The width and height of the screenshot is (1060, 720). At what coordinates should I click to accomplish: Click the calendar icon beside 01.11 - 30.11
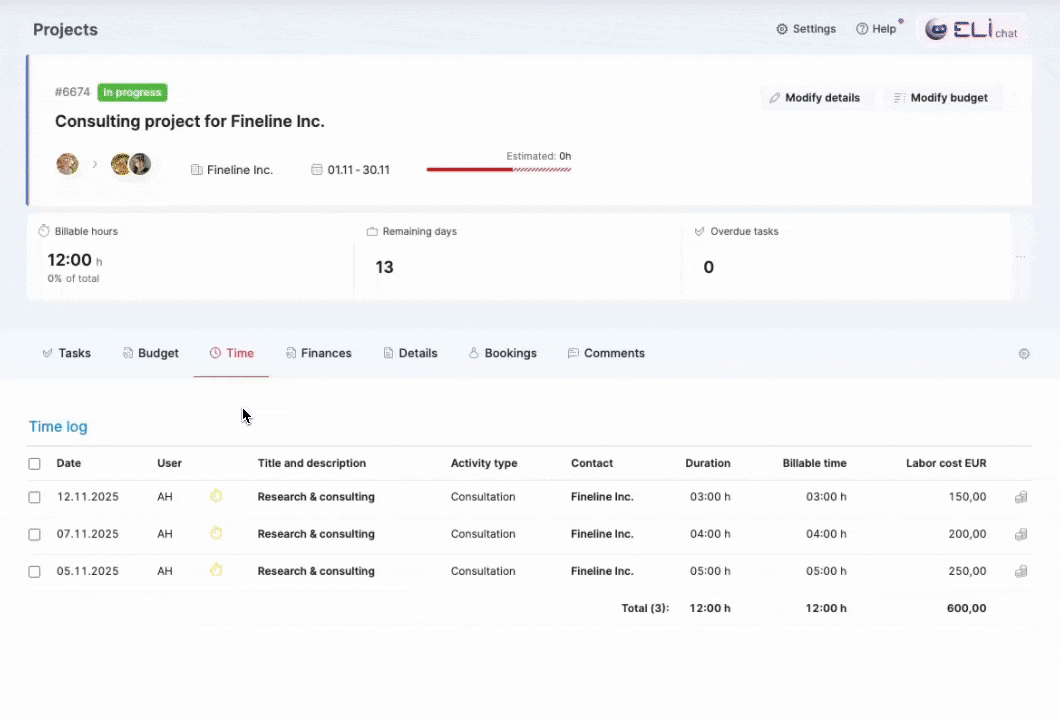tap(317, 170)
